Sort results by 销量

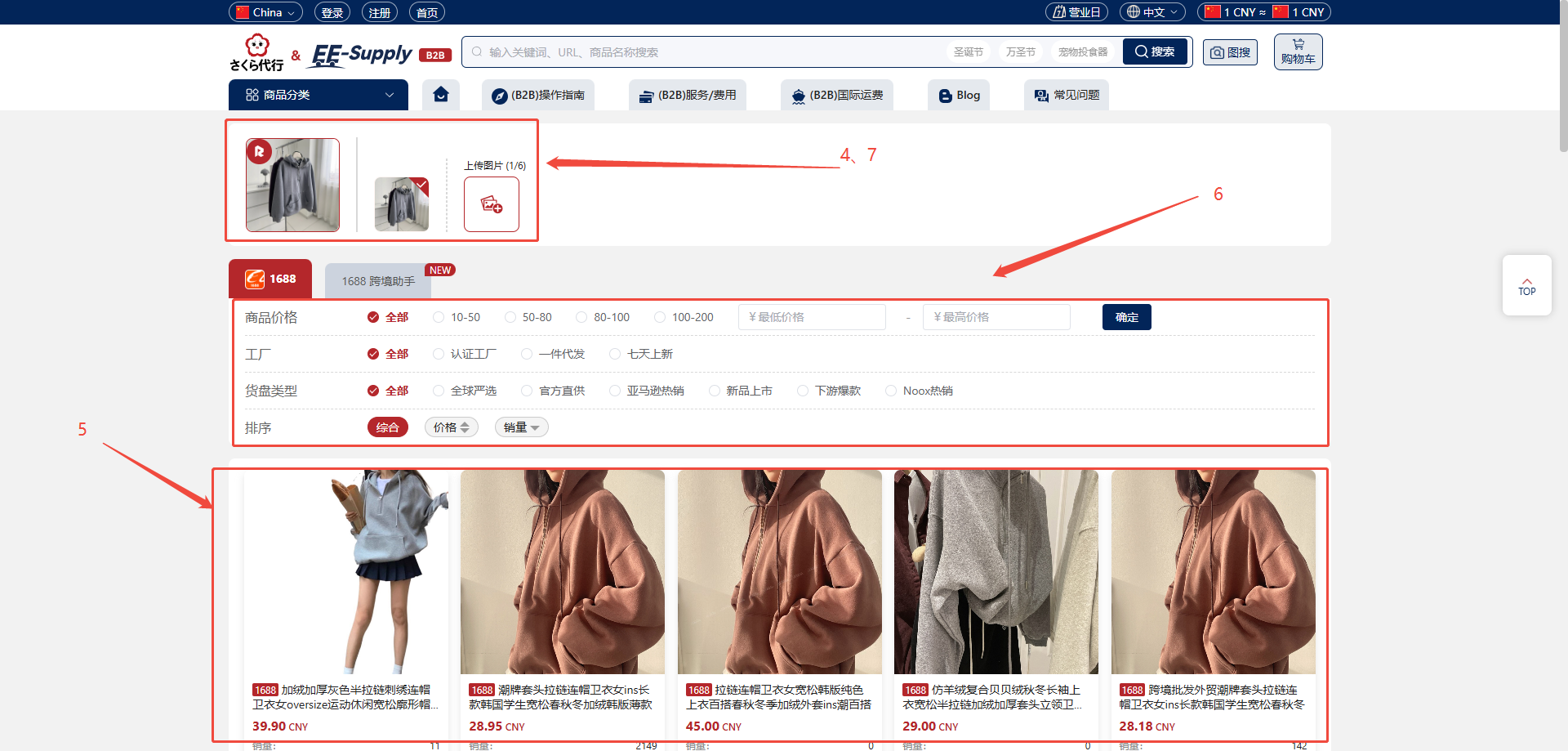coord(521,427)
